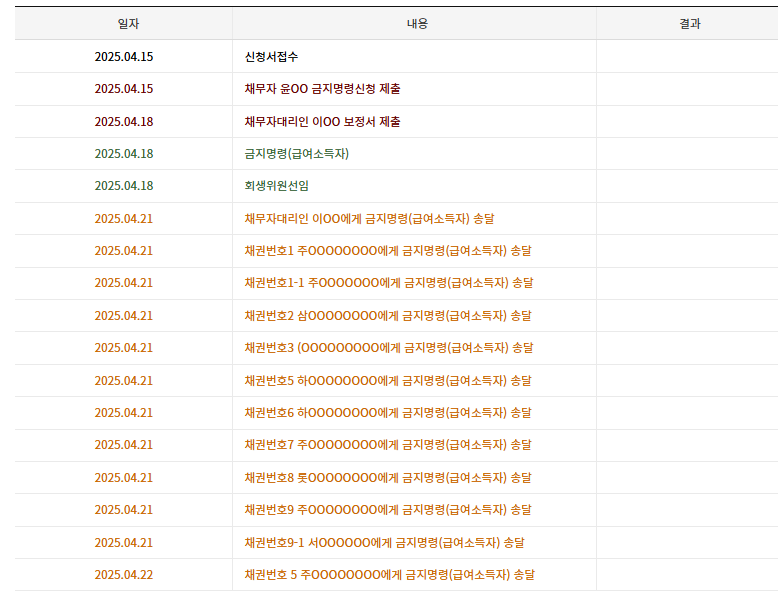This screenshot has height=606, width=784.
Task: Select the 2025.04.22 date cell
Action: [124, 574]
